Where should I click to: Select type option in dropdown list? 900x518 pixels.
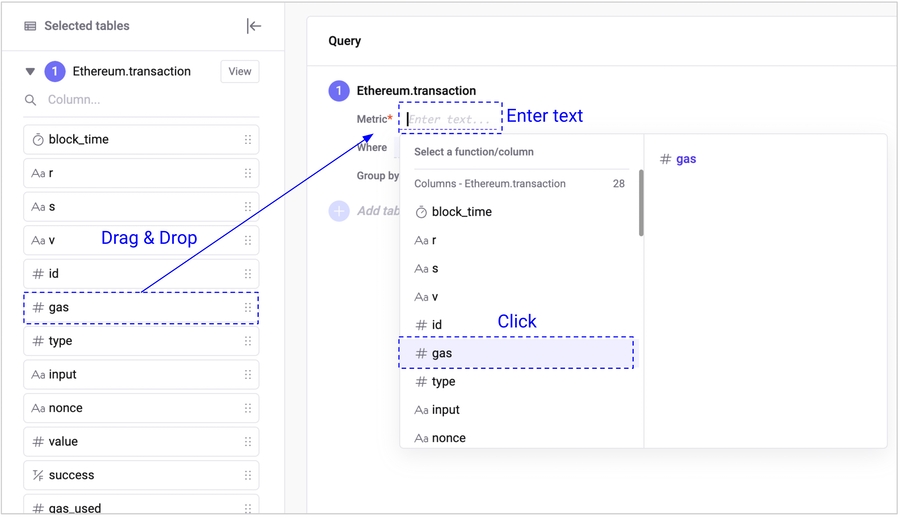(x=443, y=382)
